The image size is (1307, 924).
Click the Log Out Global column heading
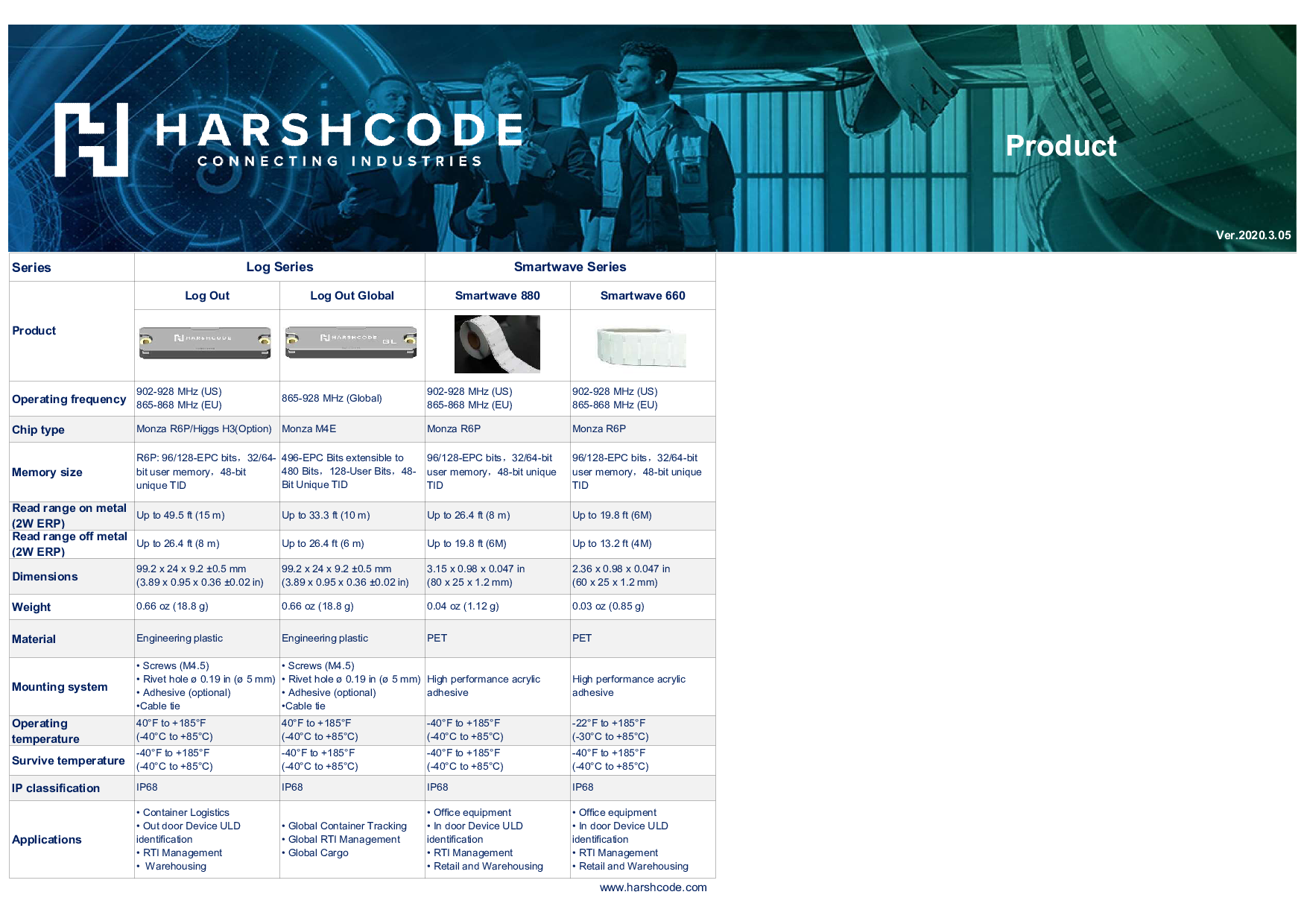click(x=352, y=296)
